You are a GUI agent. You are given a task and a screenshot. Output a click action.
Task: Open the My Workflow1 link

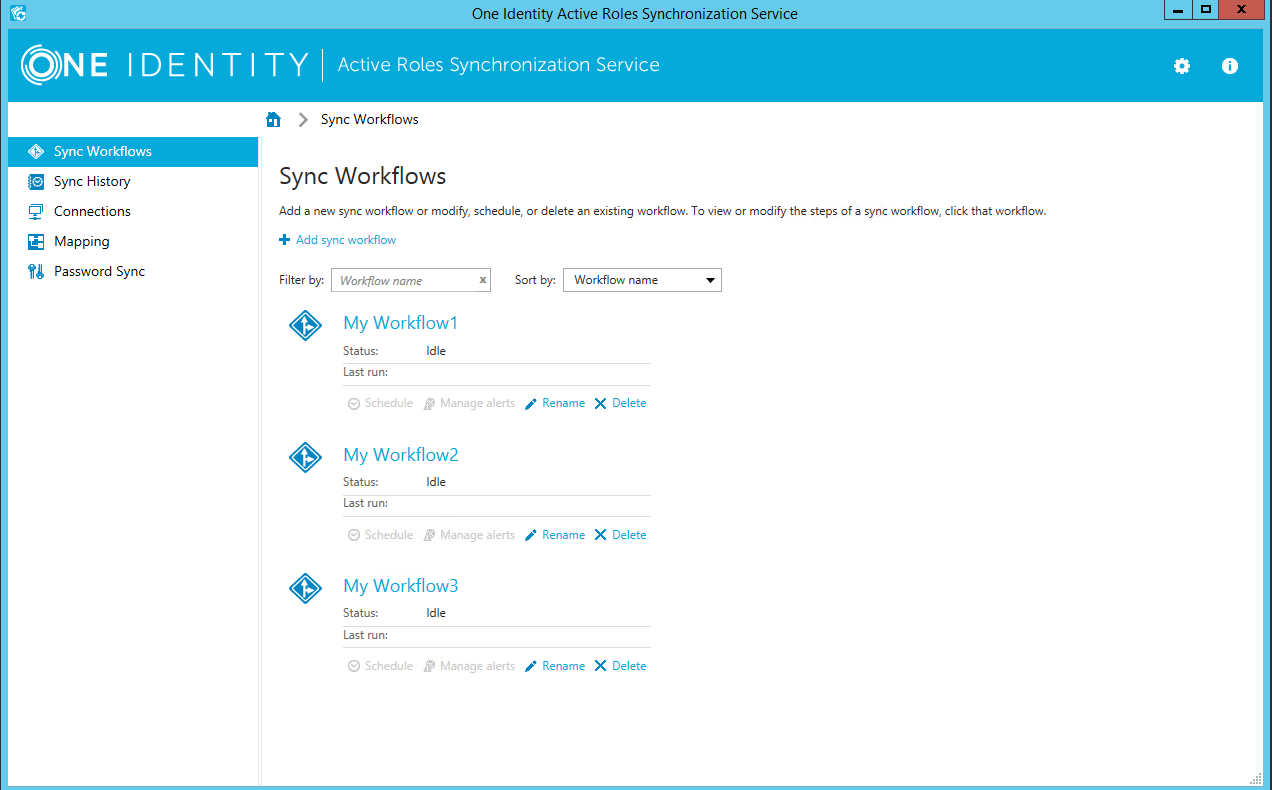click(400, 323)
